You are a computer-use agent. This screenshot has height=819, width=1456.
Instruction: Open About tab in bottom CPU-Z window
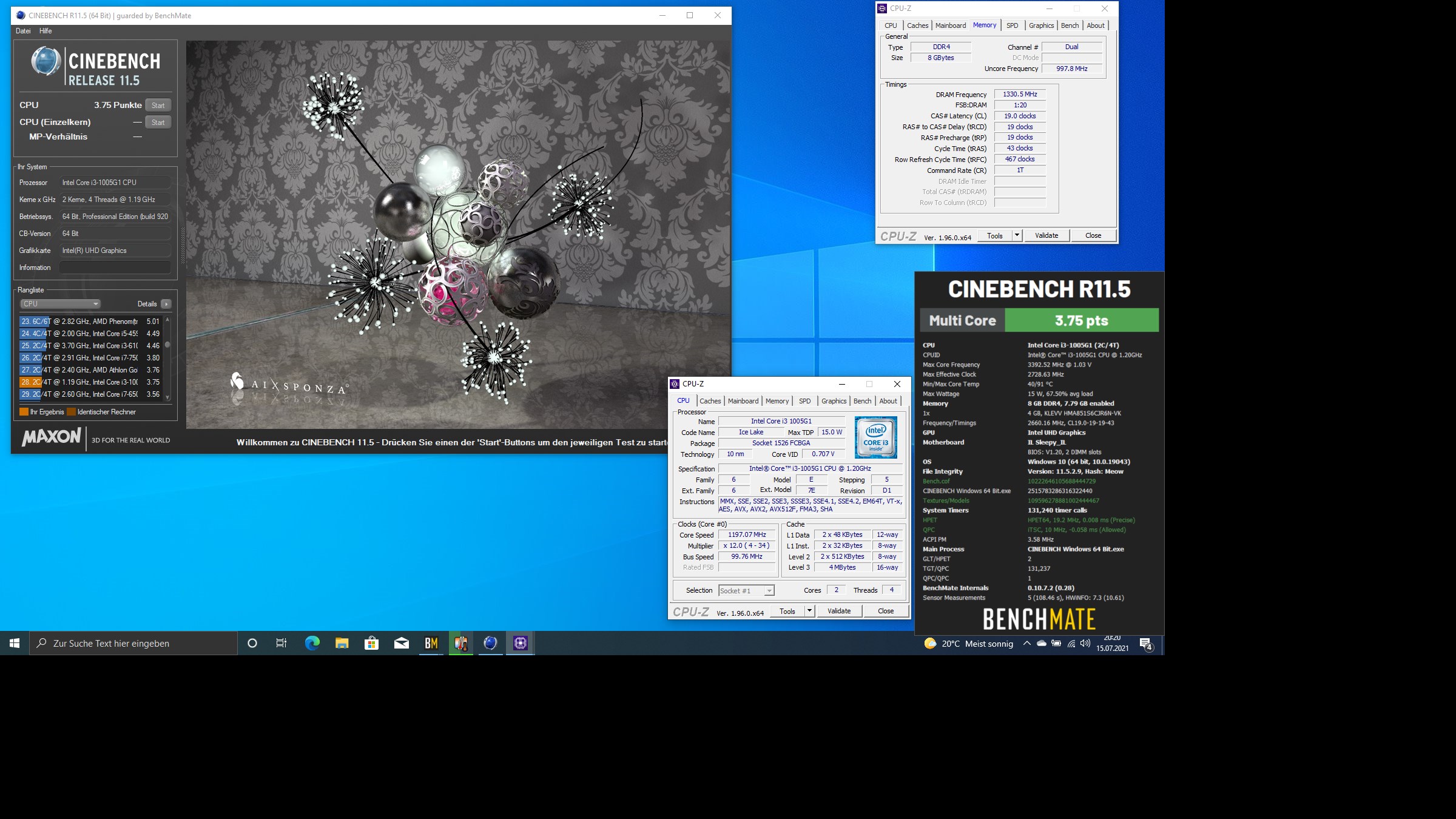[x=888, y=401]
